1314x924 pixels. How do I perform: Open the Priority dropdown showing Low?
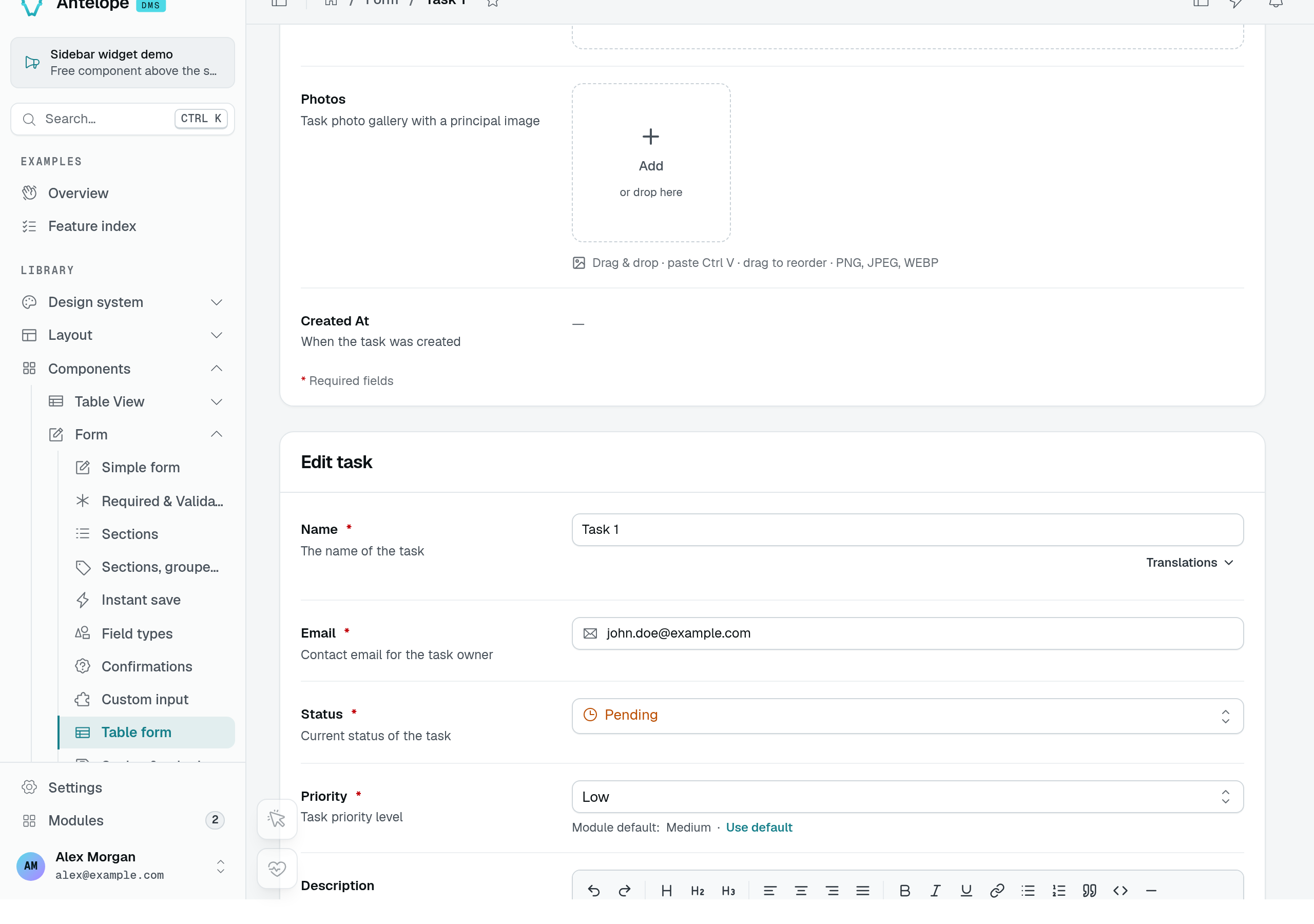[907, 796]
